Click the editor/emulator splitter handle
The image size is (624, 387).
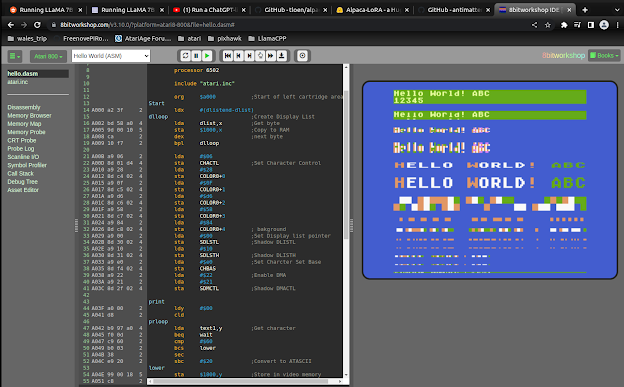coord(351,225)
